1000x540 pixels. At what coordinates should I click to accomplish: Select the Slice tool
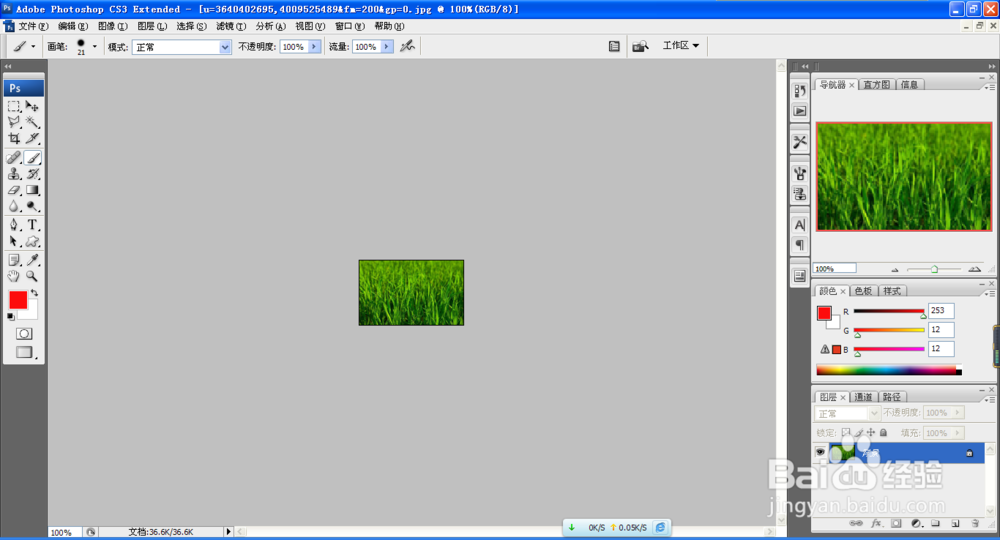pyautogui.click(x=33, y=138)
